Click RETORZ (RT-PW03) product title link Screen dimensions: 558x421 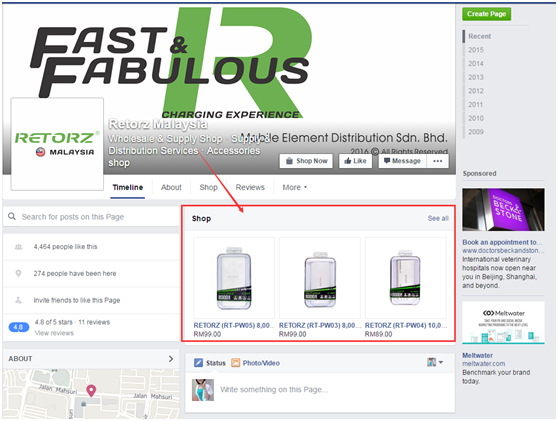click(x=320, y=325)
